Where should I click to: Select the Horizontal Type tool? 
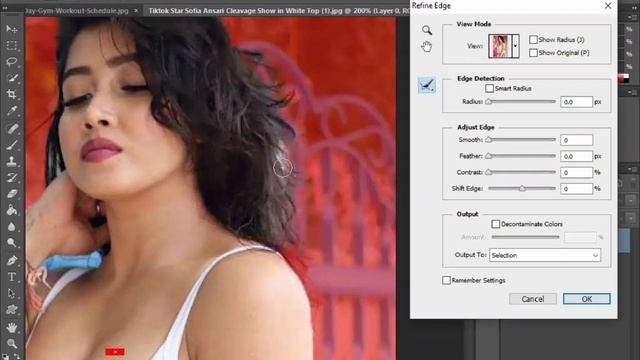click(11, 277)
